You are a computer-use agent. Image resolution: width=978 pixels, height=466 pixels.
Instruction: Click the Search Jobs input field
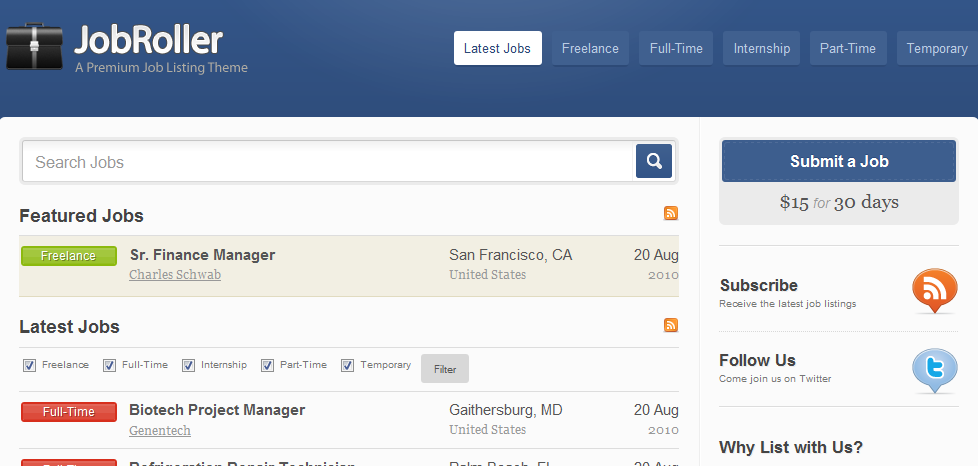(328, 162)
